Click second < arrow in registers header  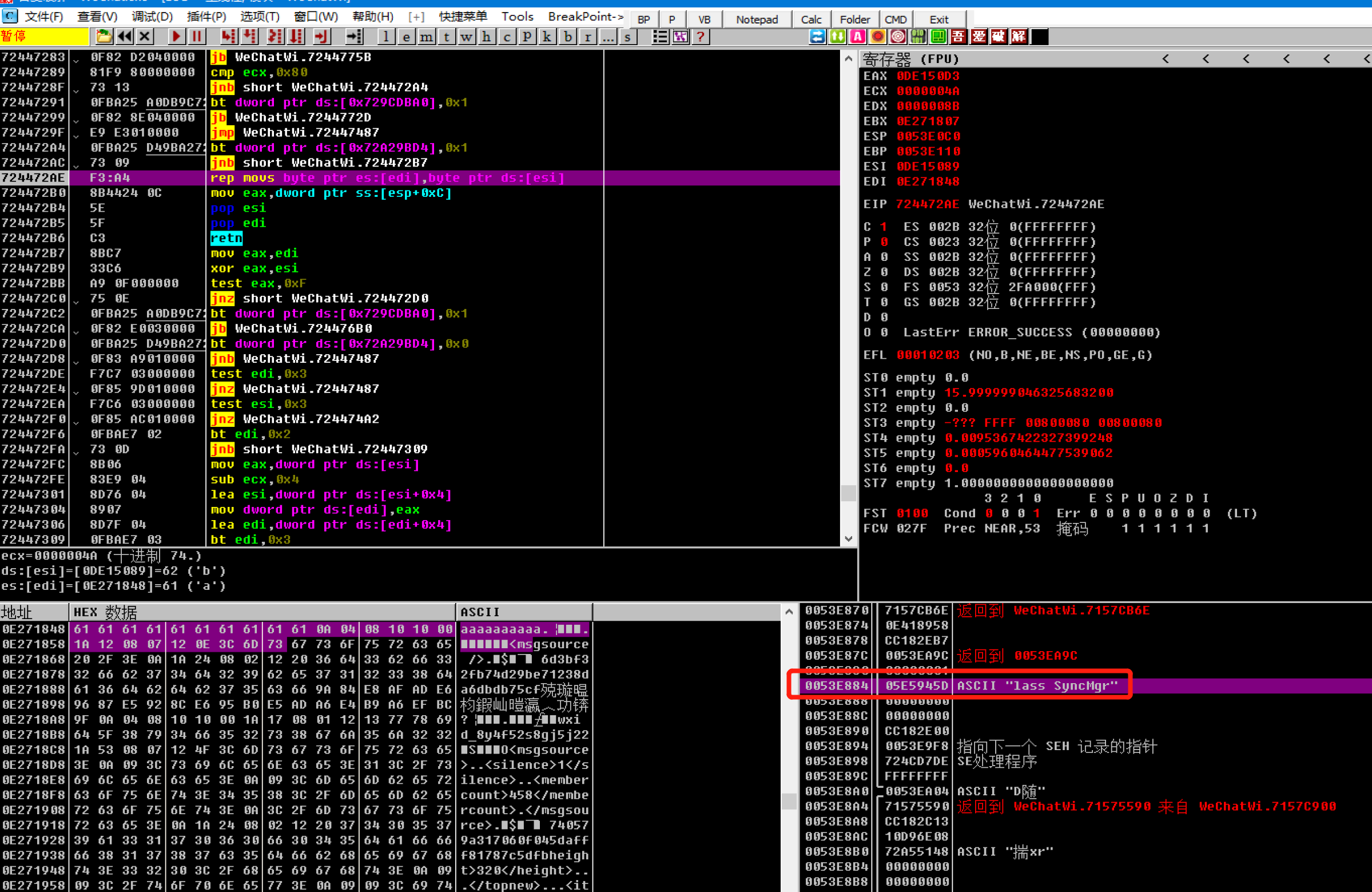click(x=1206, y=59)
